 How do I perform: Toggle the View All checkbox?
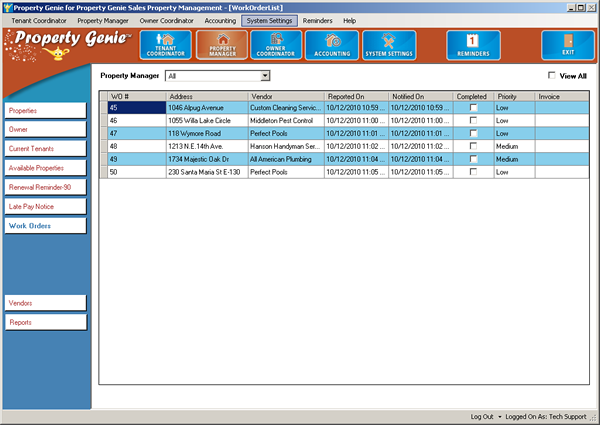pos(551,75)
